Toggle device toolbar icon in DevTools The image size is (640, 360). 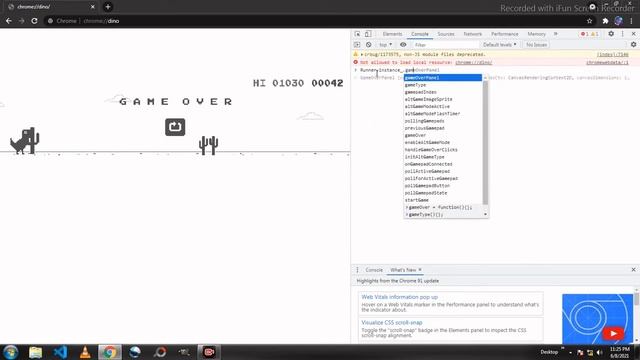(368, 34)
